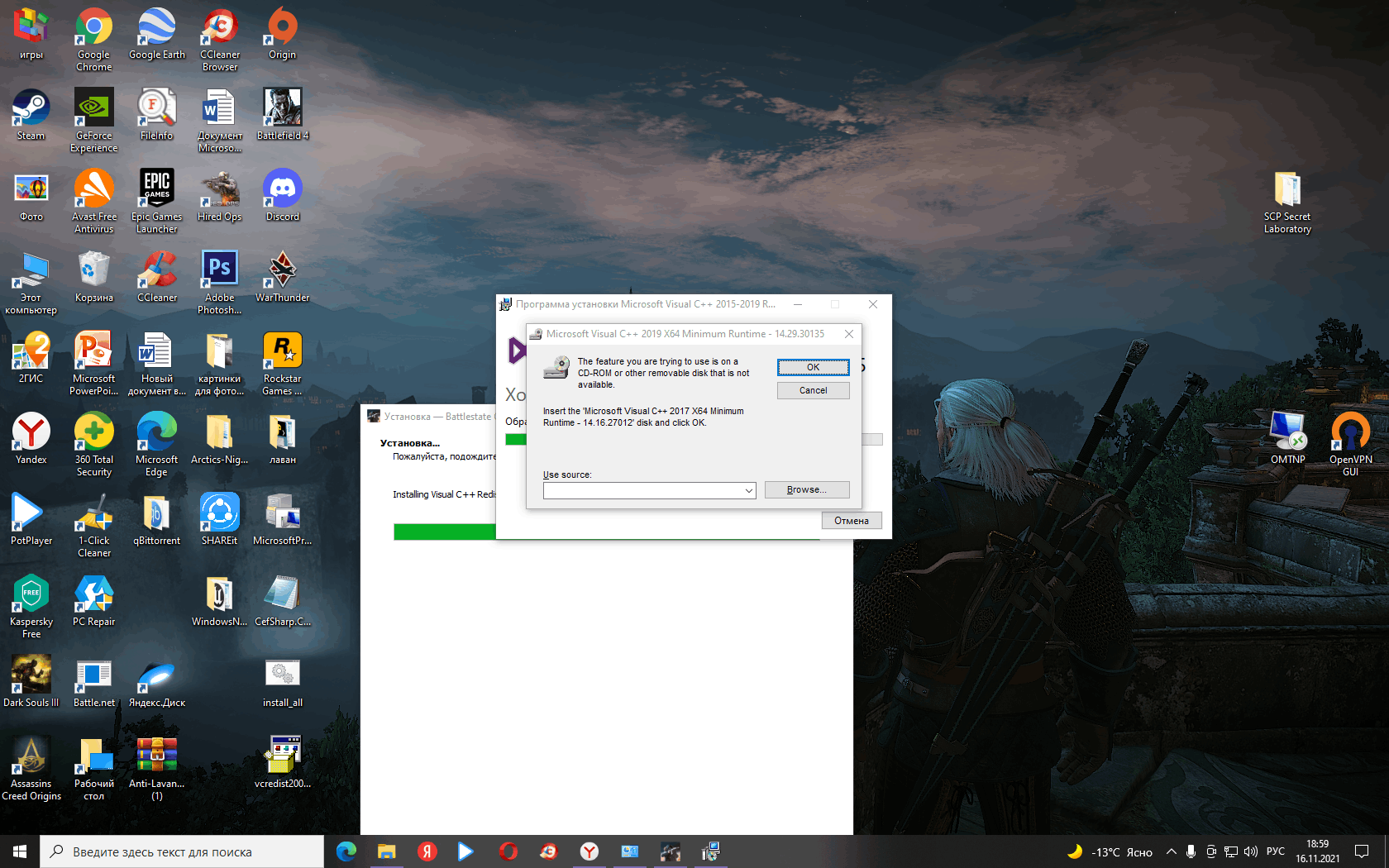This screenshot has height=868, width=1389.
Task: Select the SCP Secret Laboratory folder
Action: 1288,201
